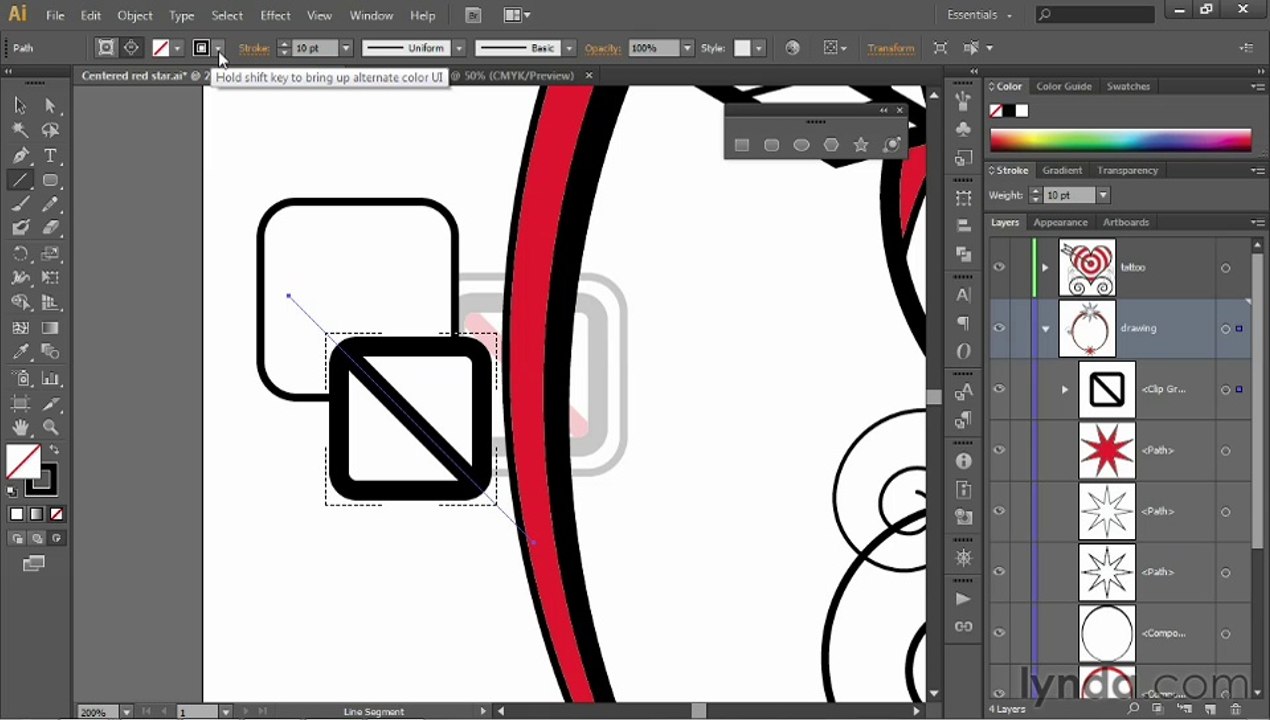1270x720 pixels.
Task: Open the Go to Bridge icon
Action: (x=474, y=15)
